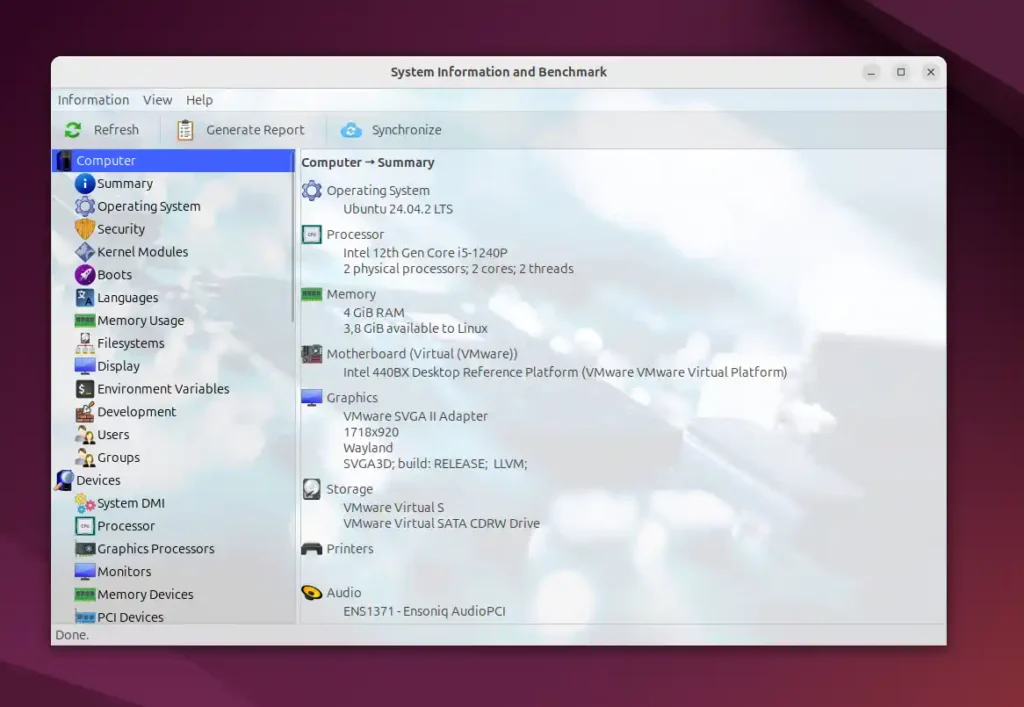Click the Kernel Modules icon
Viewport: 1024px width, 707px height.
[85, 252]
